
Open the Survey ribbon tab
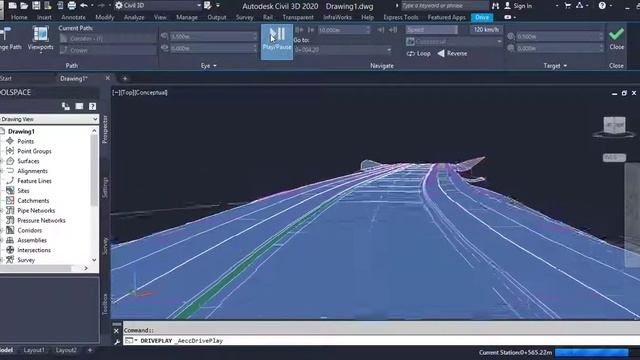tap(244, 17)
